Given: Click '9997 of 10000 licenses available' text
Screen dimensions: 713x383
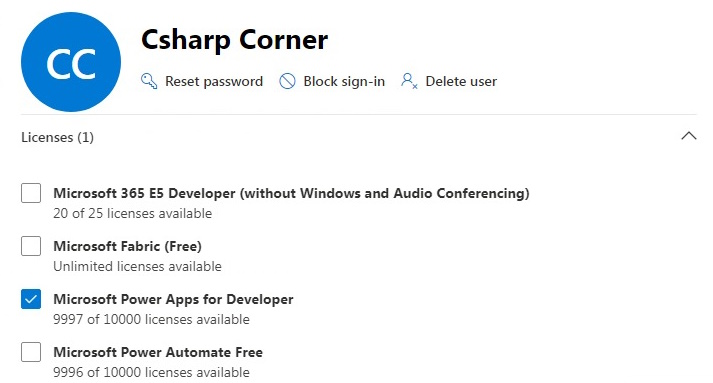Looking at the screenshot, I should click(151, 319).
